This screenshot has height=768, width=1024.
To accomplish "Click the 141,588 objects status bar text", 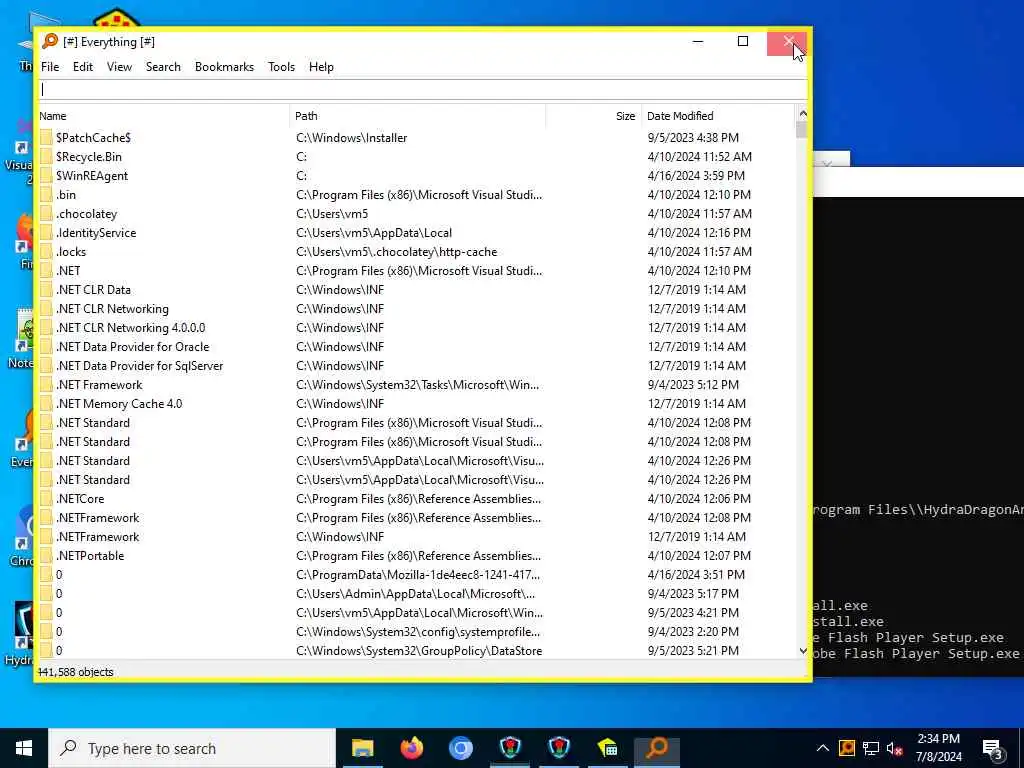I will (76, 672).
